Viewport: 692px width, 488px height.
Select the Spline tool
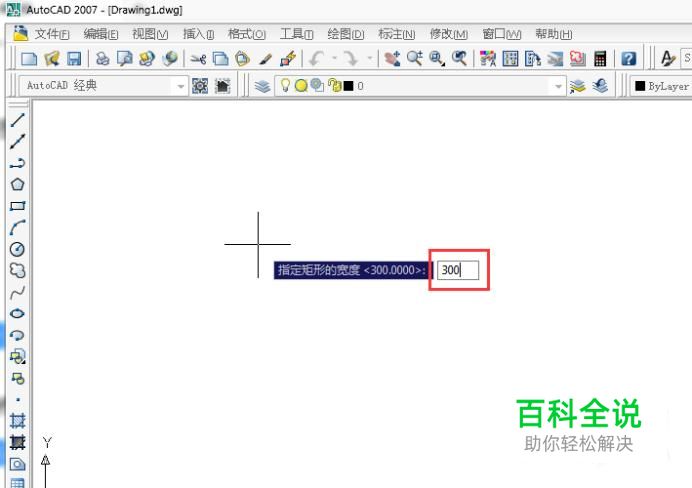click(x=18, y=292)
